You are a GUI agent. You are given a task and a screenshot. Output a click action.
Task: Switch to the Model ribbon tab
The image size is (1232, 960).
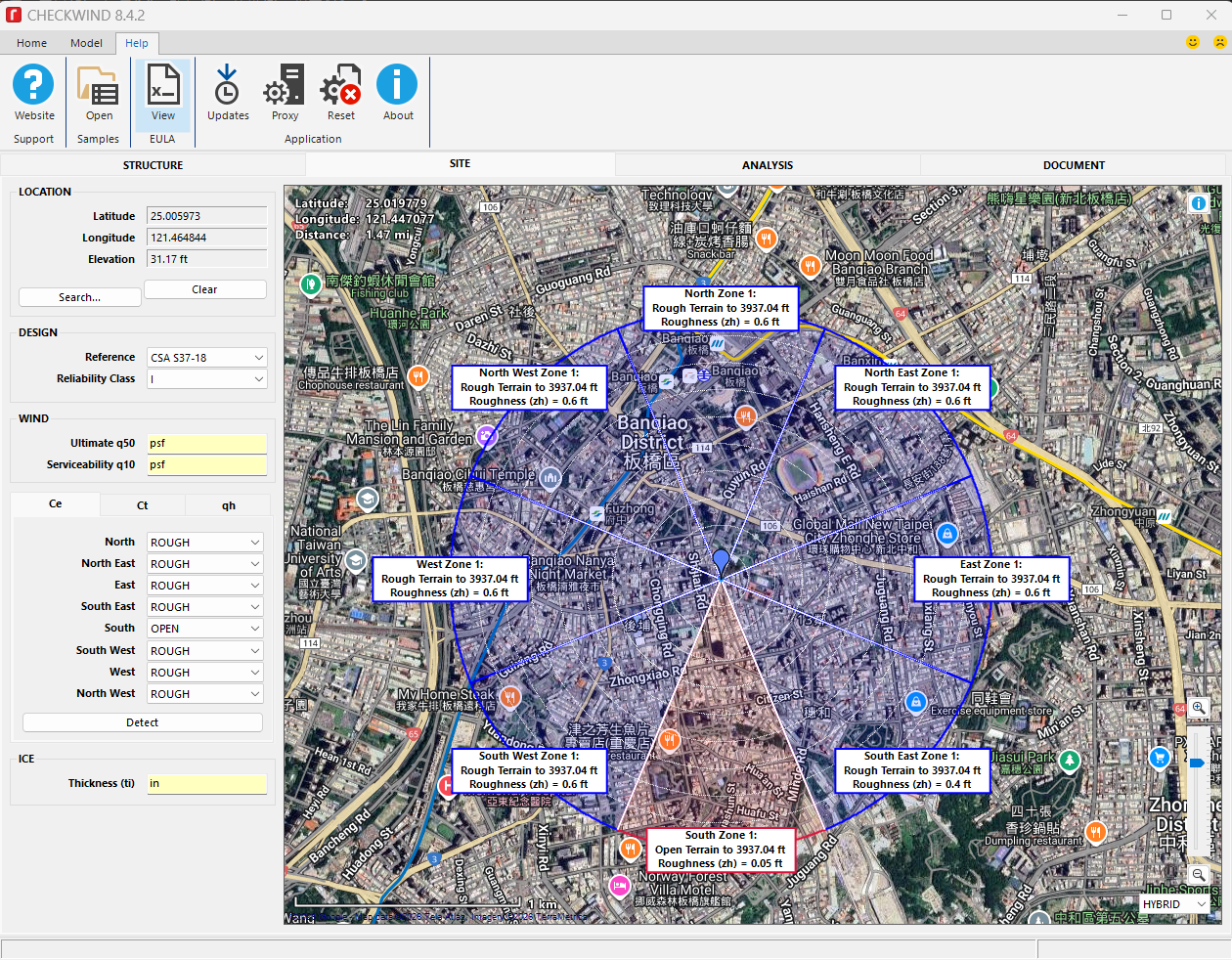(86, 43)
